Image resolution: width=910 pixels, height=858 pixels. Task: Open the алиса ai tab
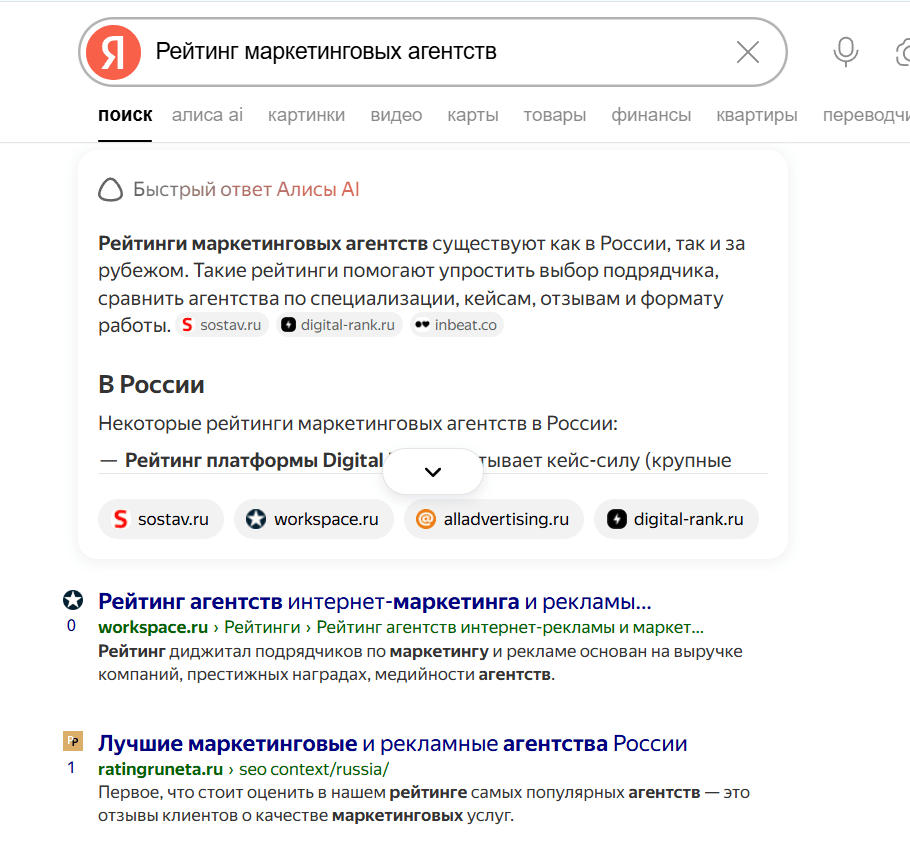(207, 115)
